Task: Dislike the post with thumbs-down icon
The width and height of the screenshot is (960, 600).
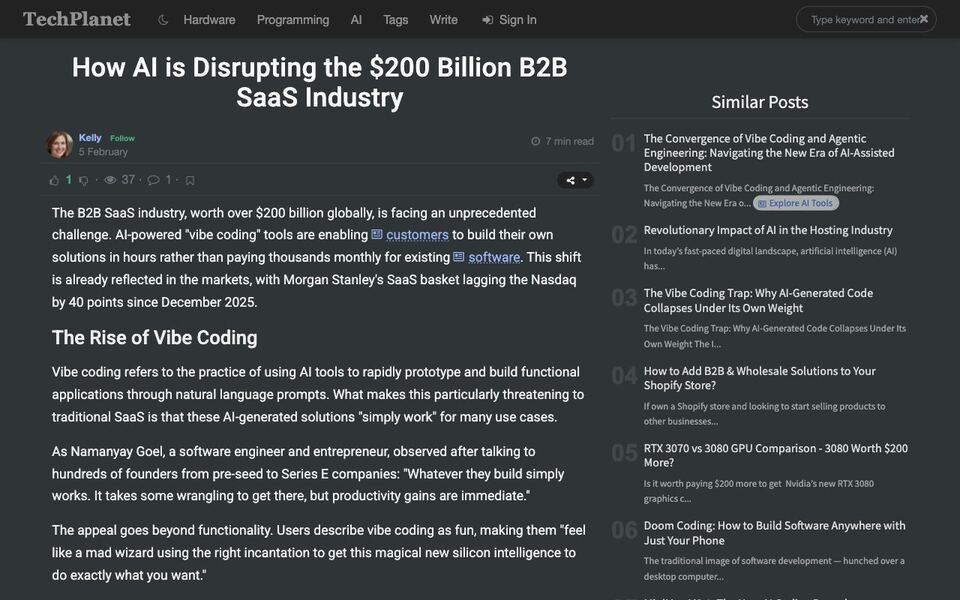Action: click(84, 180)
